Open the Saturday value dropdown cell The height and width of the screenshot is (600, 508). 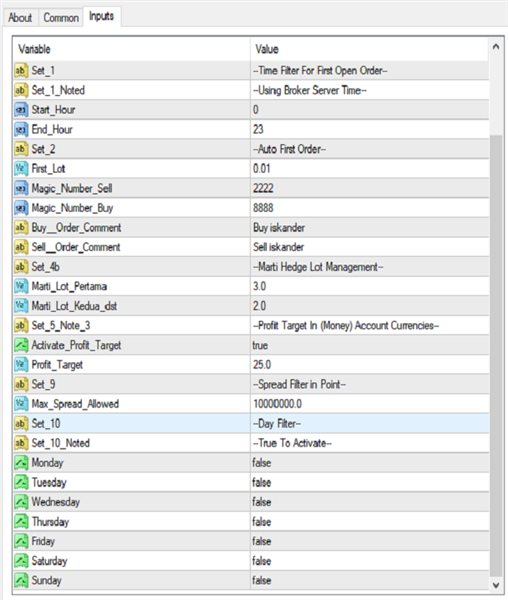coord(370,561)
